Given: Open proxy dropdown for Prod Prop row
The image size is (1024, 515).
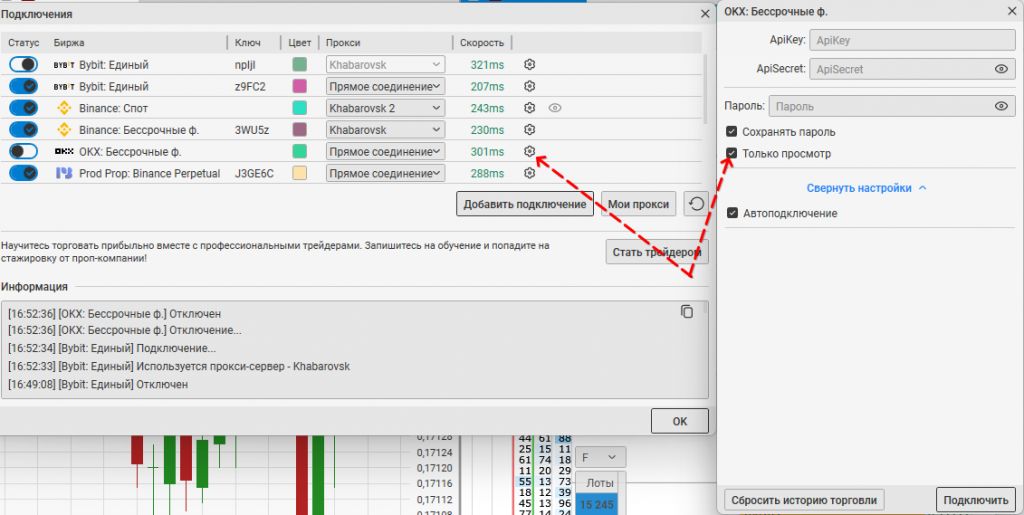Looking at the screenshot, I should 385,173.
